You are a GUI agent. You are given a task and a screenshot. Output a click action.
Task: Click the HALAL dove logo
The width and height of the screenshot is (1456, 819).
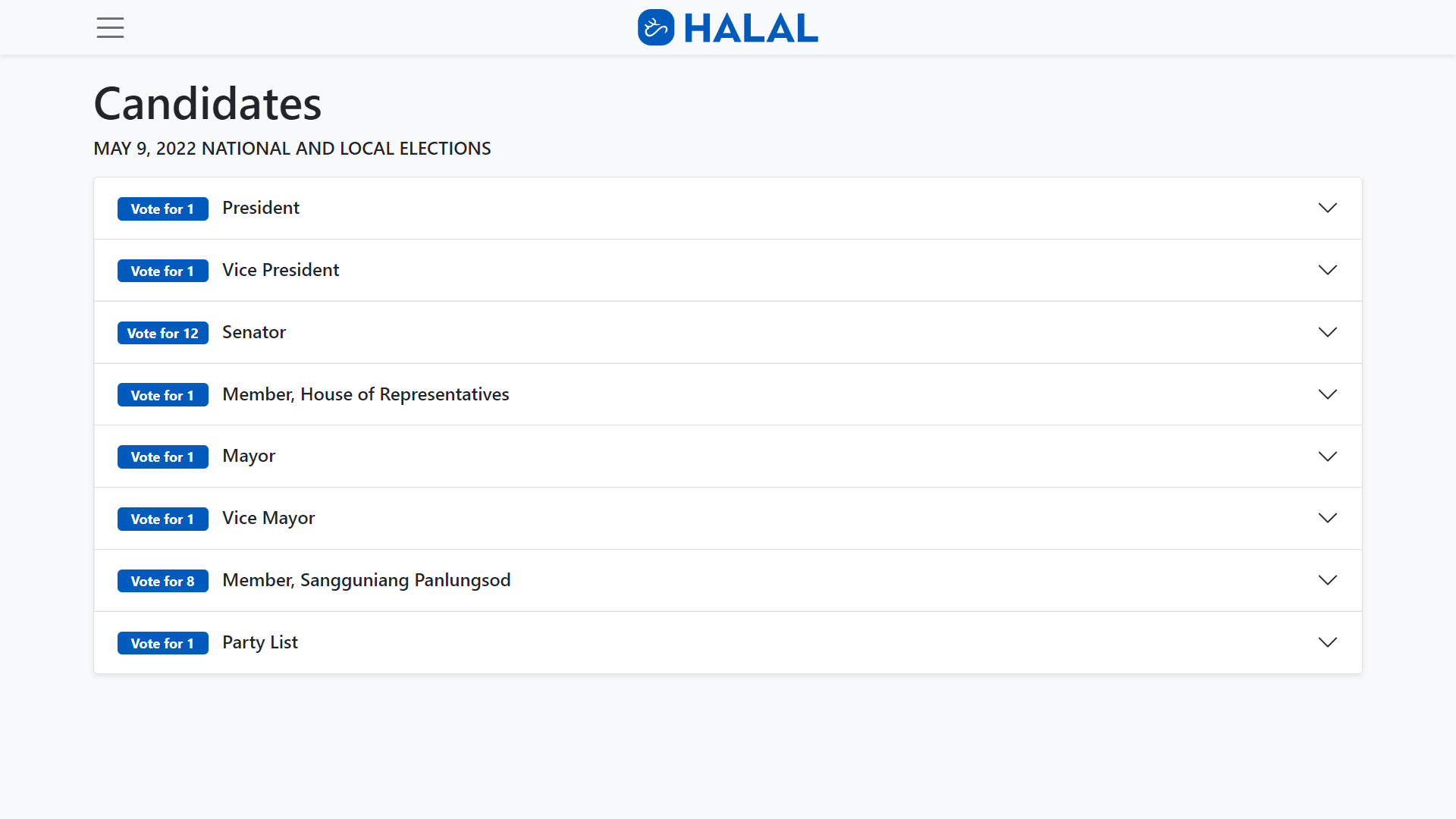coord(655,27)
